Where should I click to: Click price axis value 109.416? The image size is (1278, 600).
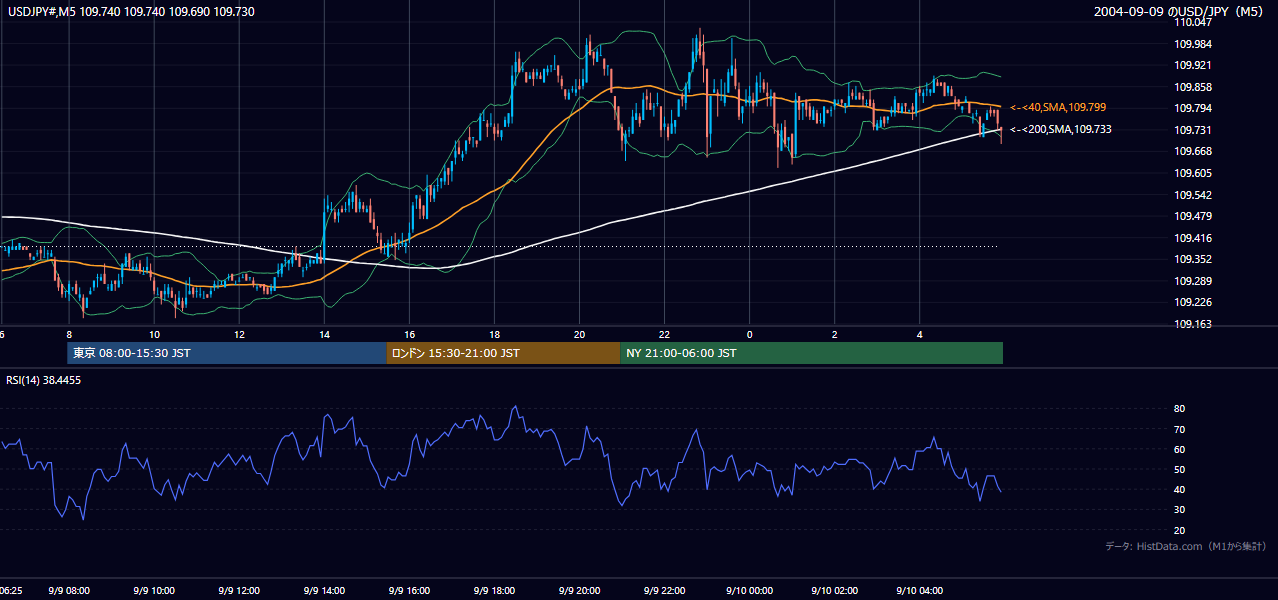[1195, 238]
